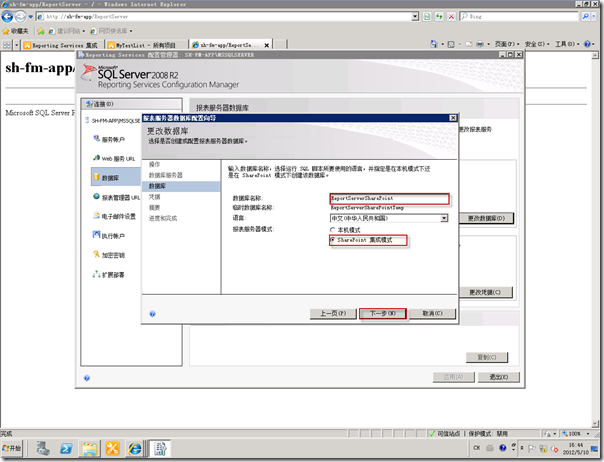Open the 加密密钥 section
This screenshot has height=462, width=604.
coord(109,255)
